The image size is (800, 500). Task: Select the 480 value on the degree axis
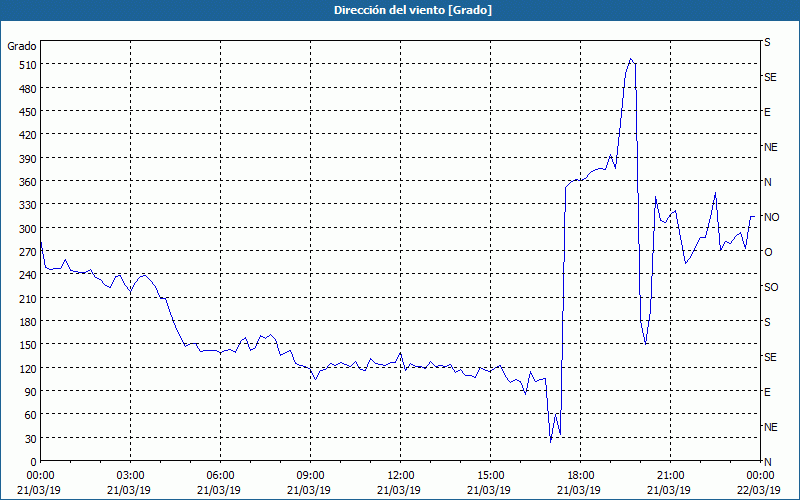pyautogui.click(x=28, y=89)
